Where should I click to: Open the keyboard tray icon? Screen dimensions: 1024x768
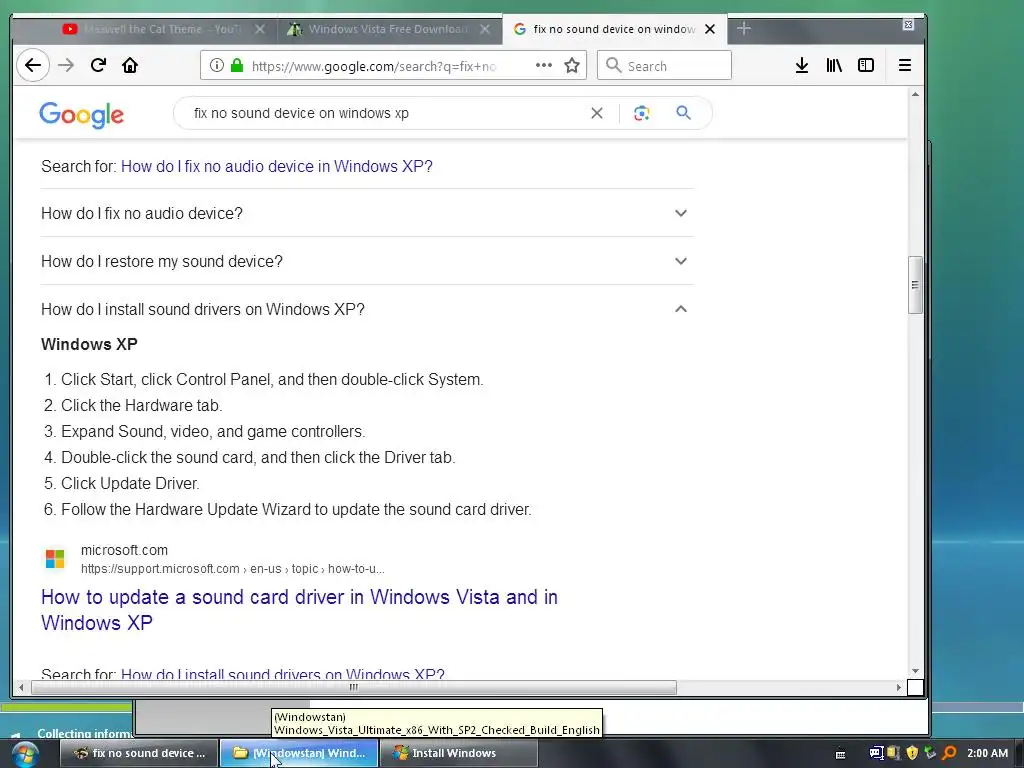840,754
